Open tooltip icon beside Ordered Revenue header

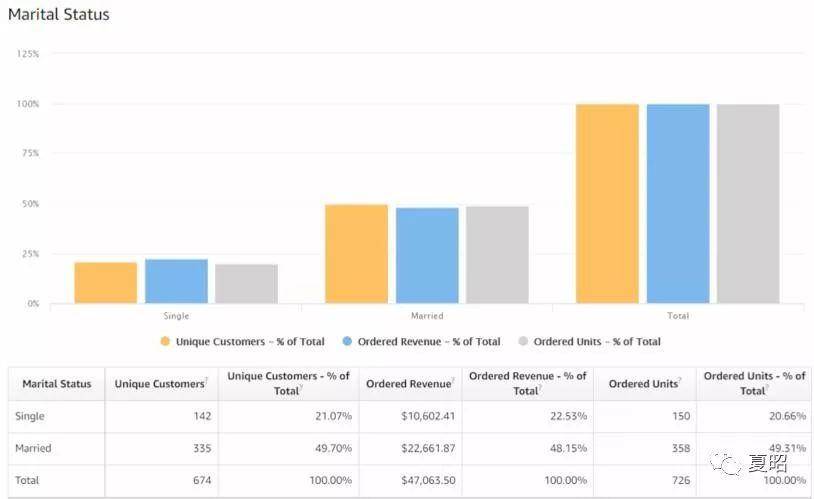pos(453,380)
